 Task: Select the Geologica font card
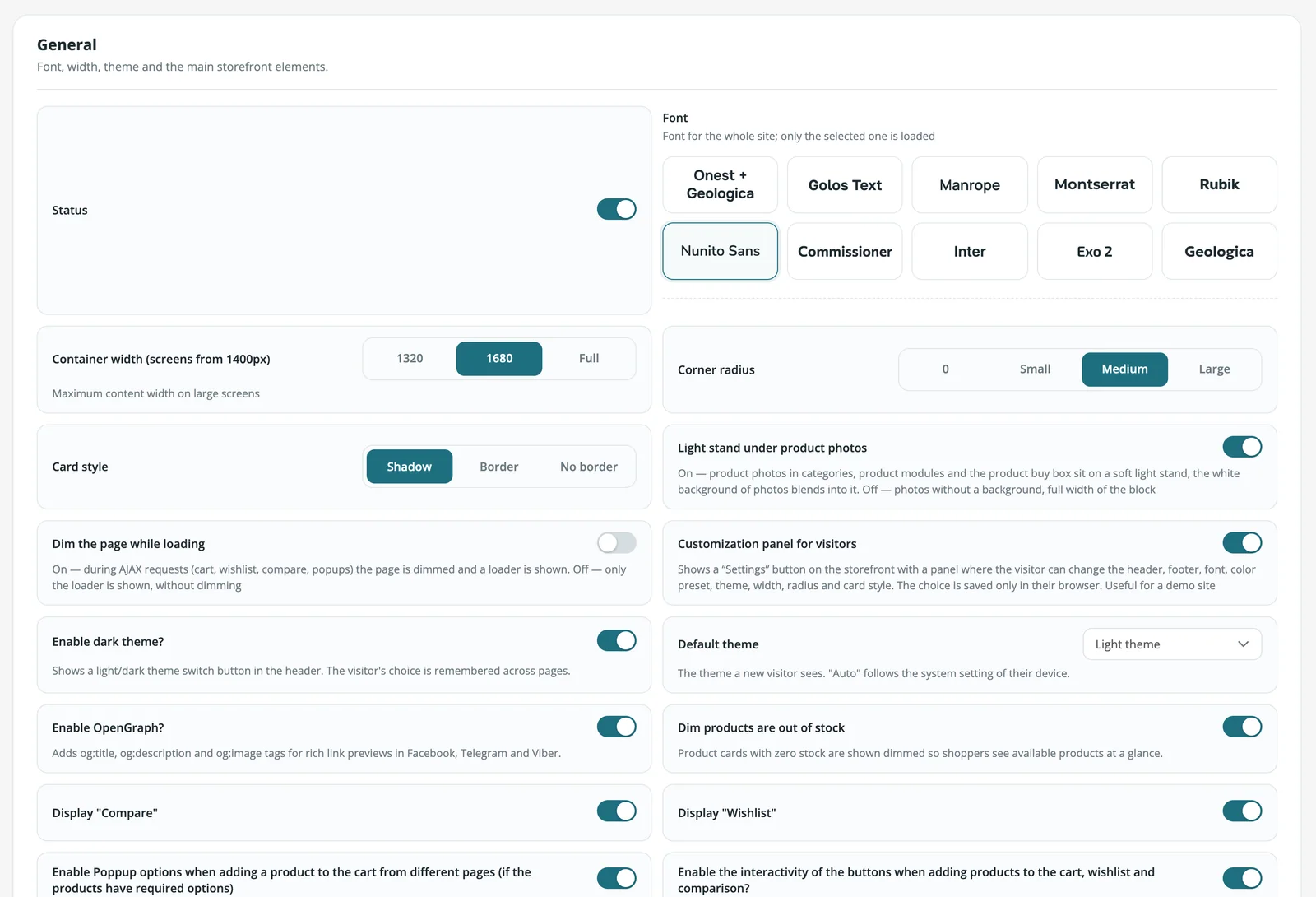point(1219,251)
